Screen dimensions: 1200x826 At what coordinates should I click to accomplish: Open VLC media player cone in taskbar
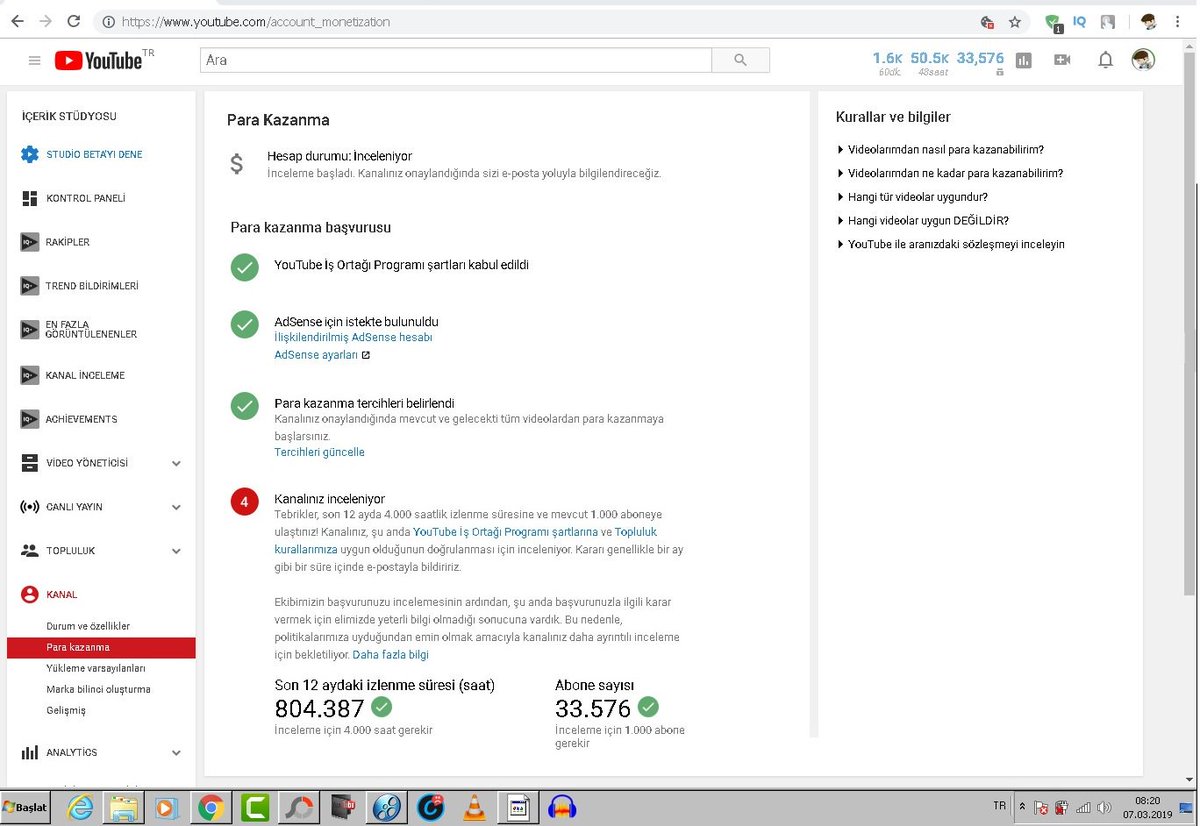tap(473, 807)
